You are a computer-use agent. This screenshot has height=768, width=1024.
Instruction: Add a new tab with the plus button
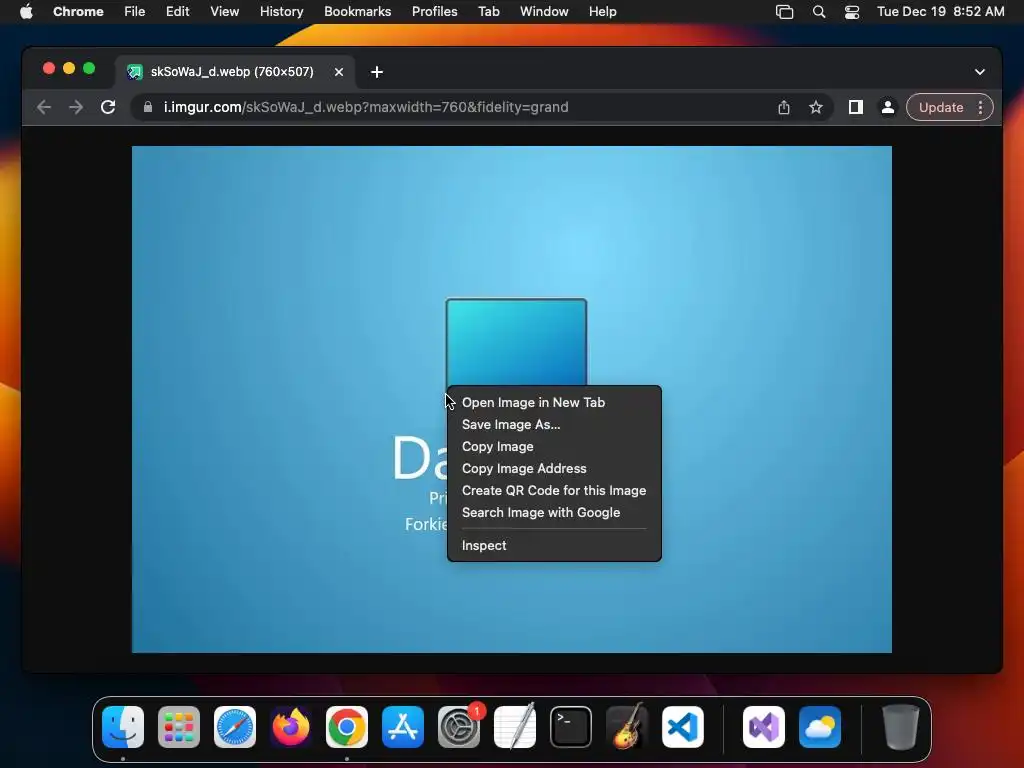(x=377, y=72)
